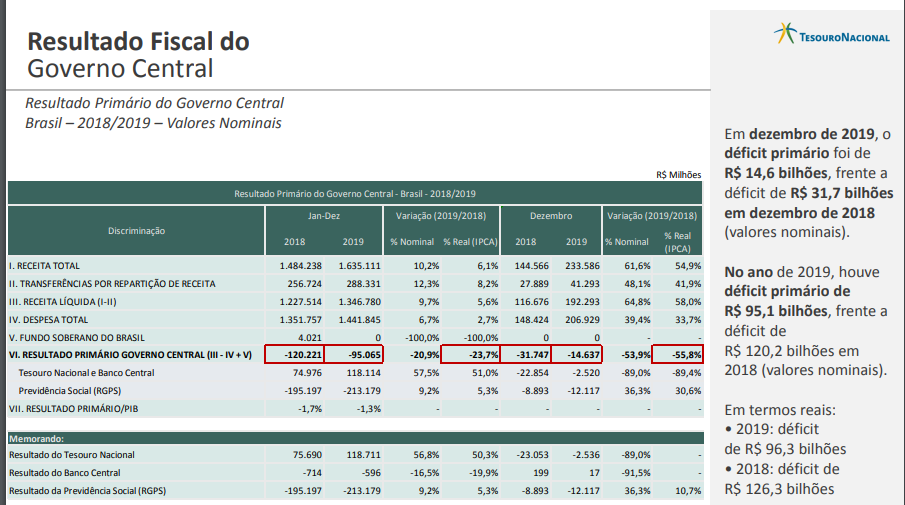Click the highlighted -120.221 result cell
Screen dimensions: 905x505
point(298,354)
